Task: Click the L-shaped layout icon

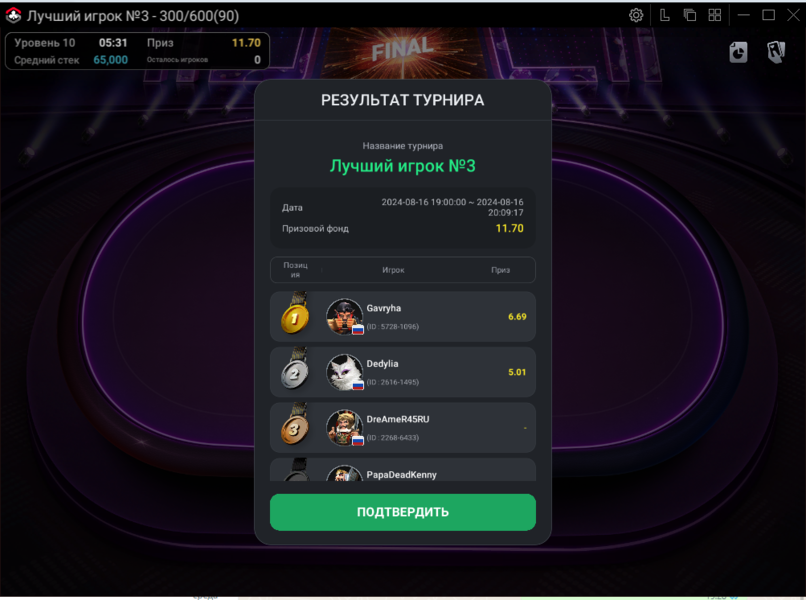Action: [664, 15]
